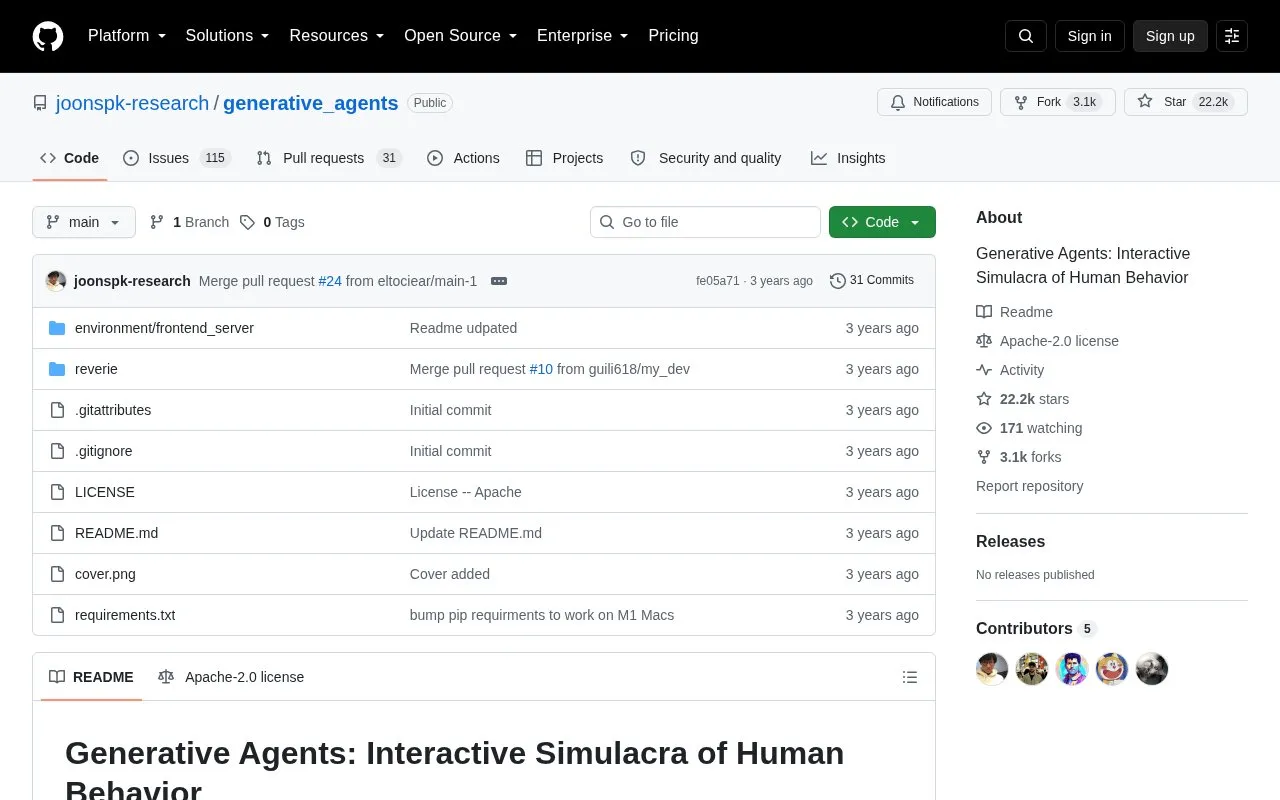Image resolution: width=1280 pixels, height=800 pixels.
Task: Expand the Open Source menu
Action: (461, 36)
